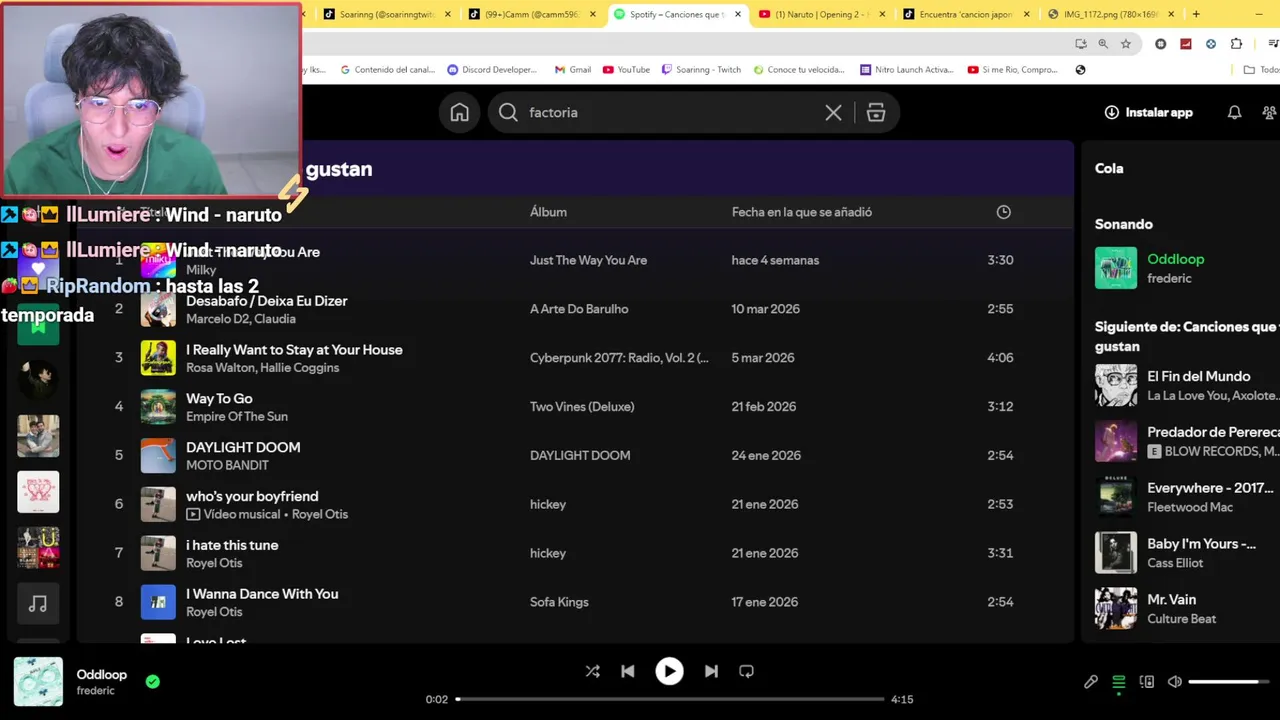Open the Todos bookmarks folder
The height and width of the screenshot is (720, 1280).
1261,70
